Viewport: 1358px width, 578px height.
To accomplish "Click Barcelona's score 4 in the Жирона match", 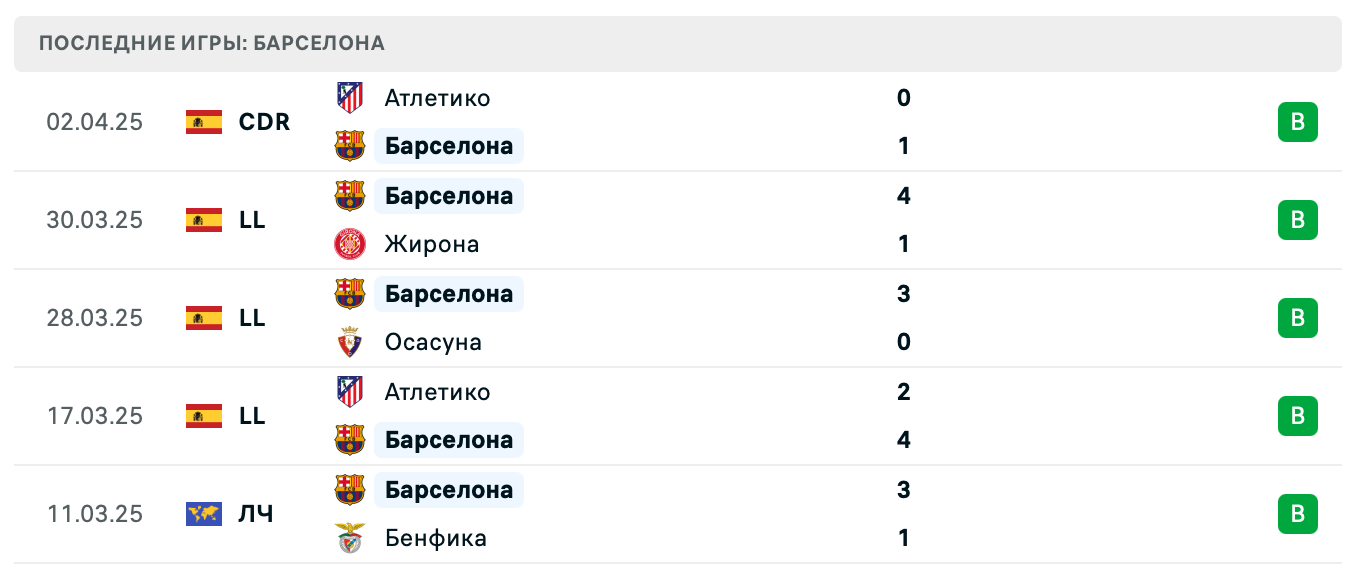I will [x=904, y=196].
